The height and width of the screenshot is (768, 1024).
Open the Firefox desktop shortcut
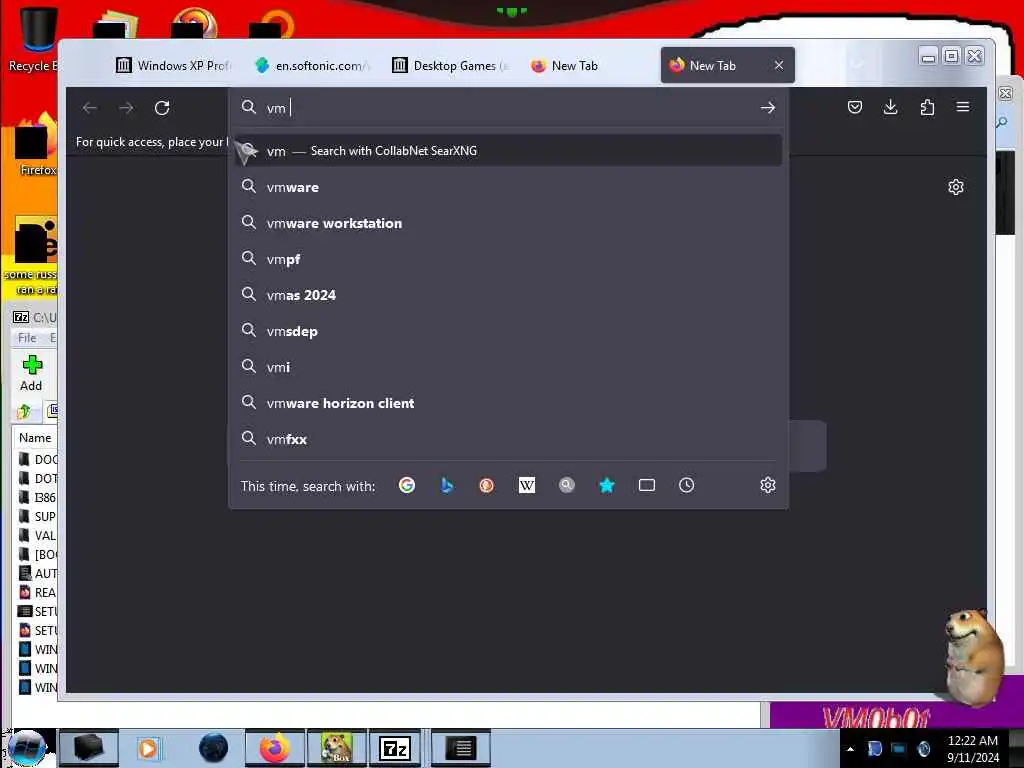pos(37,145)
